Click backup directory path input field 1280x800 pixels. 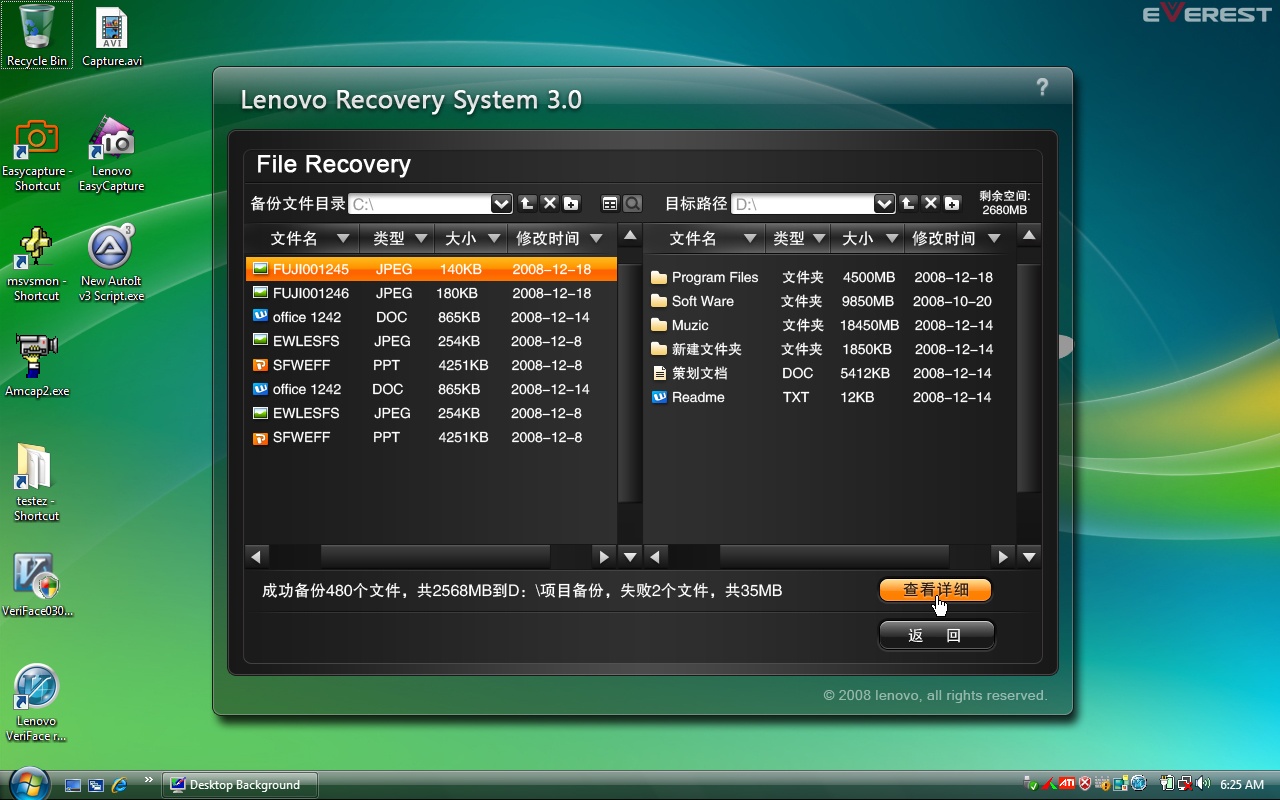420,204
